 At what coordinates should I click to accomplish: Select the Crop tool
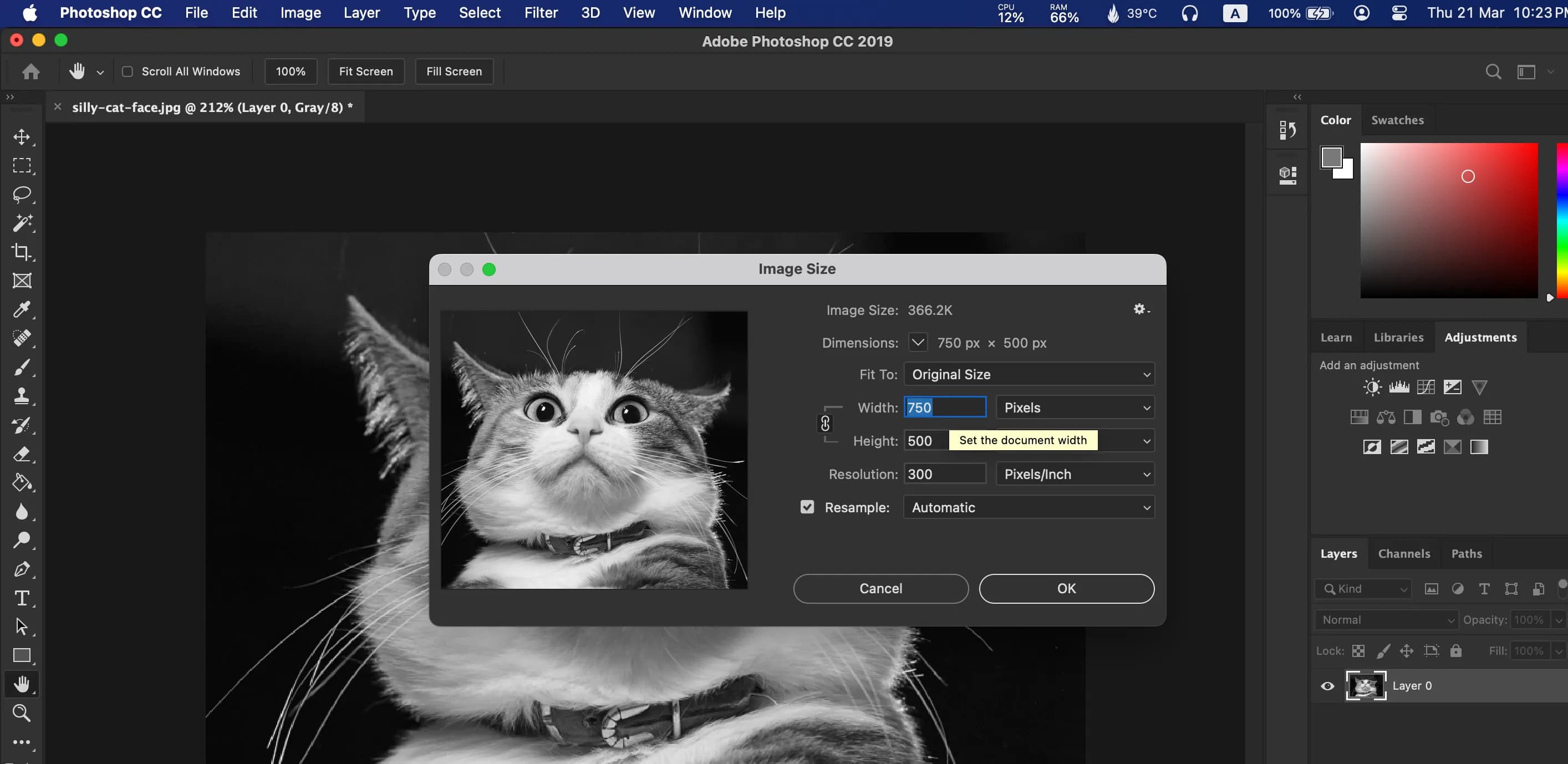[22, 252]
